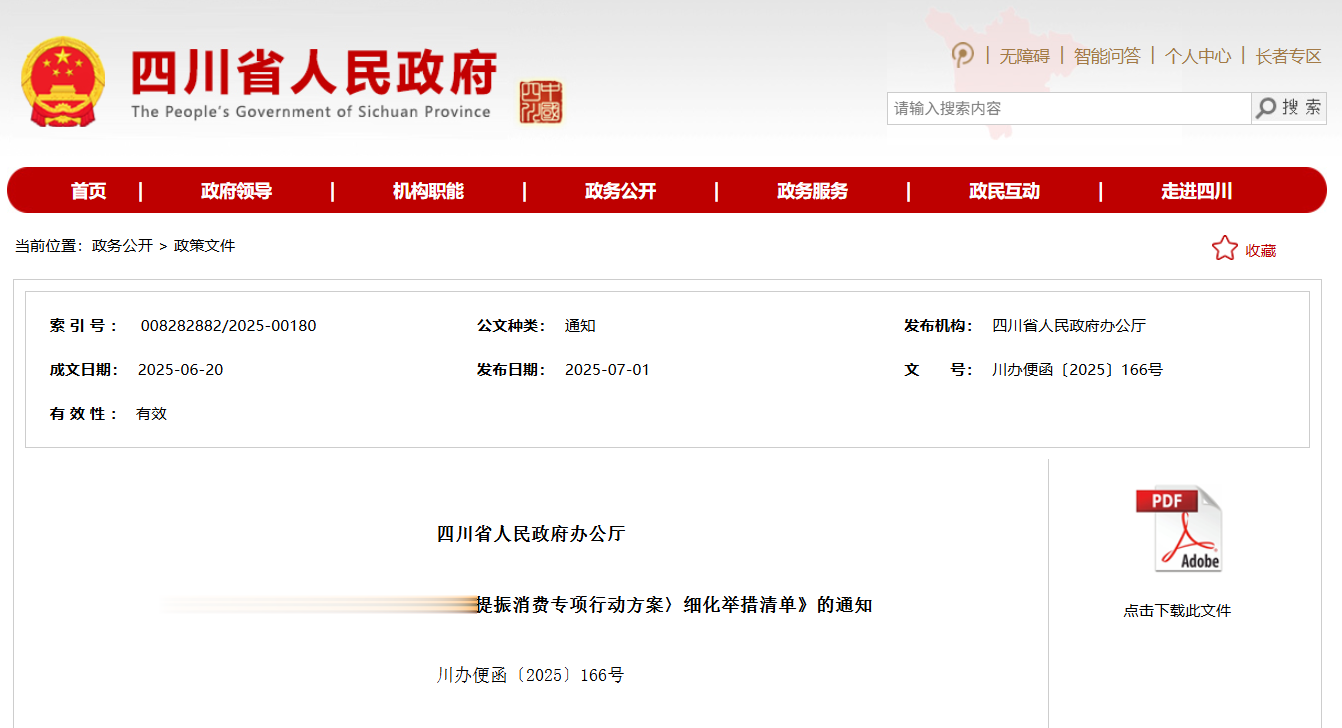Click the 当前位置 label
Image resolution: width=1342 pixels, height=728 pixels.
click(x=48, y=245)
